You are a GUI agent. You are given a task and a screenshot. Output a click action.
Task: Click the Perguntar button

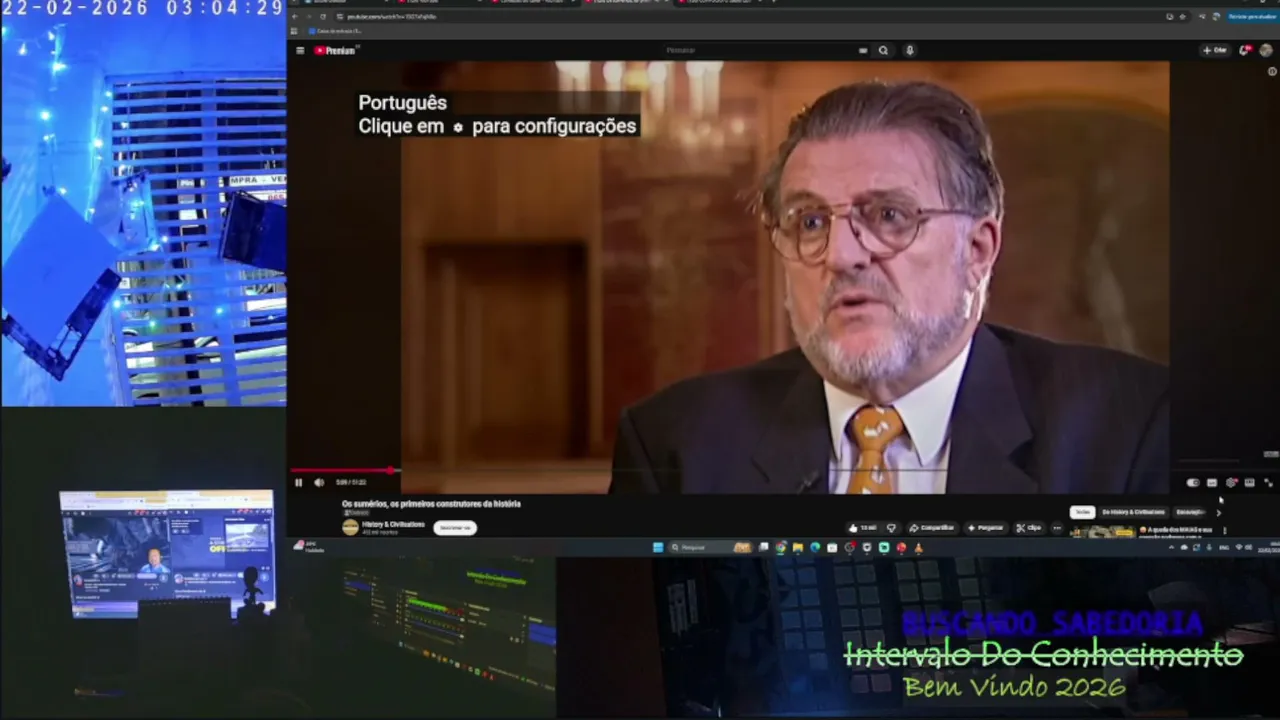(x=985, y=528)
